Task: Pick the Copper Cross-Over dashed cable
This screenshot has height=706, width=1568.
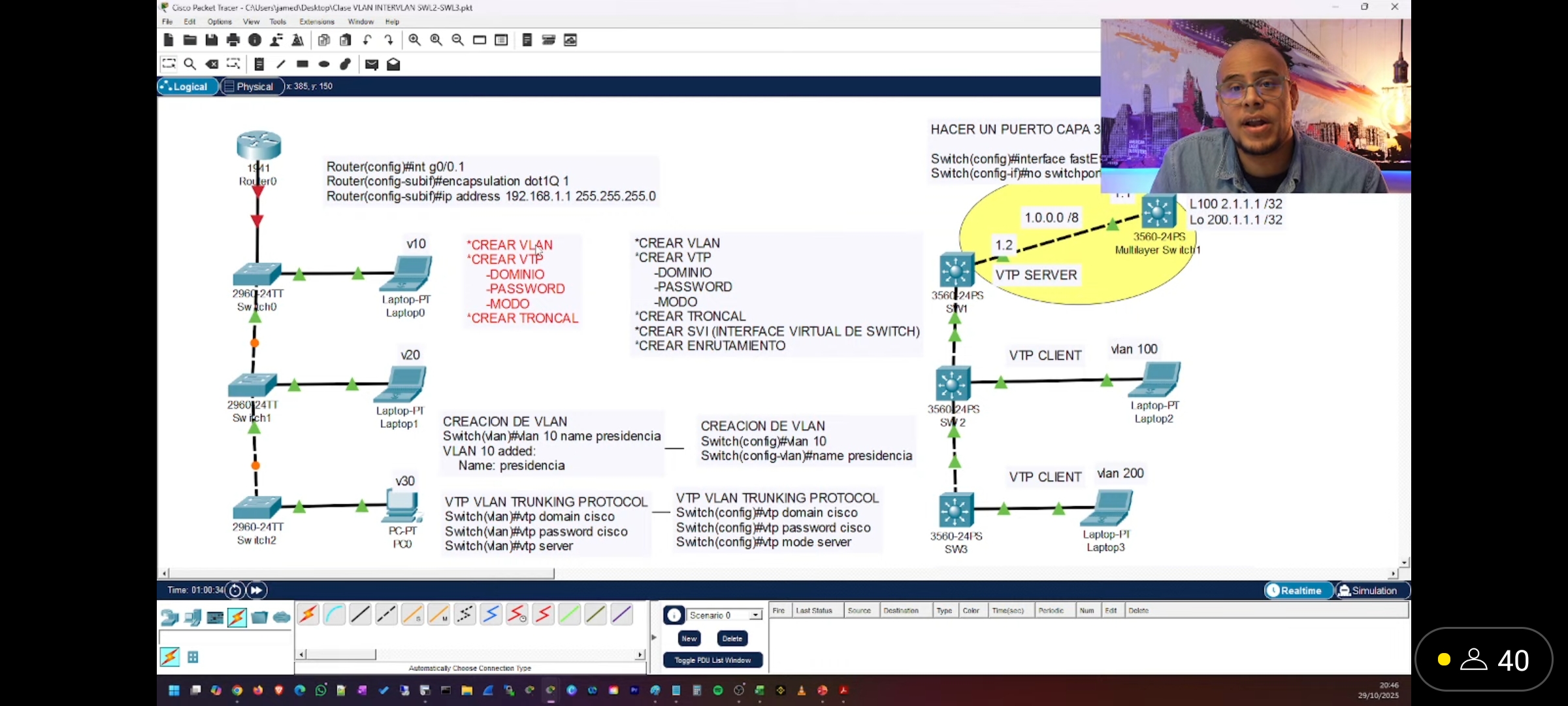Action: 386,614
